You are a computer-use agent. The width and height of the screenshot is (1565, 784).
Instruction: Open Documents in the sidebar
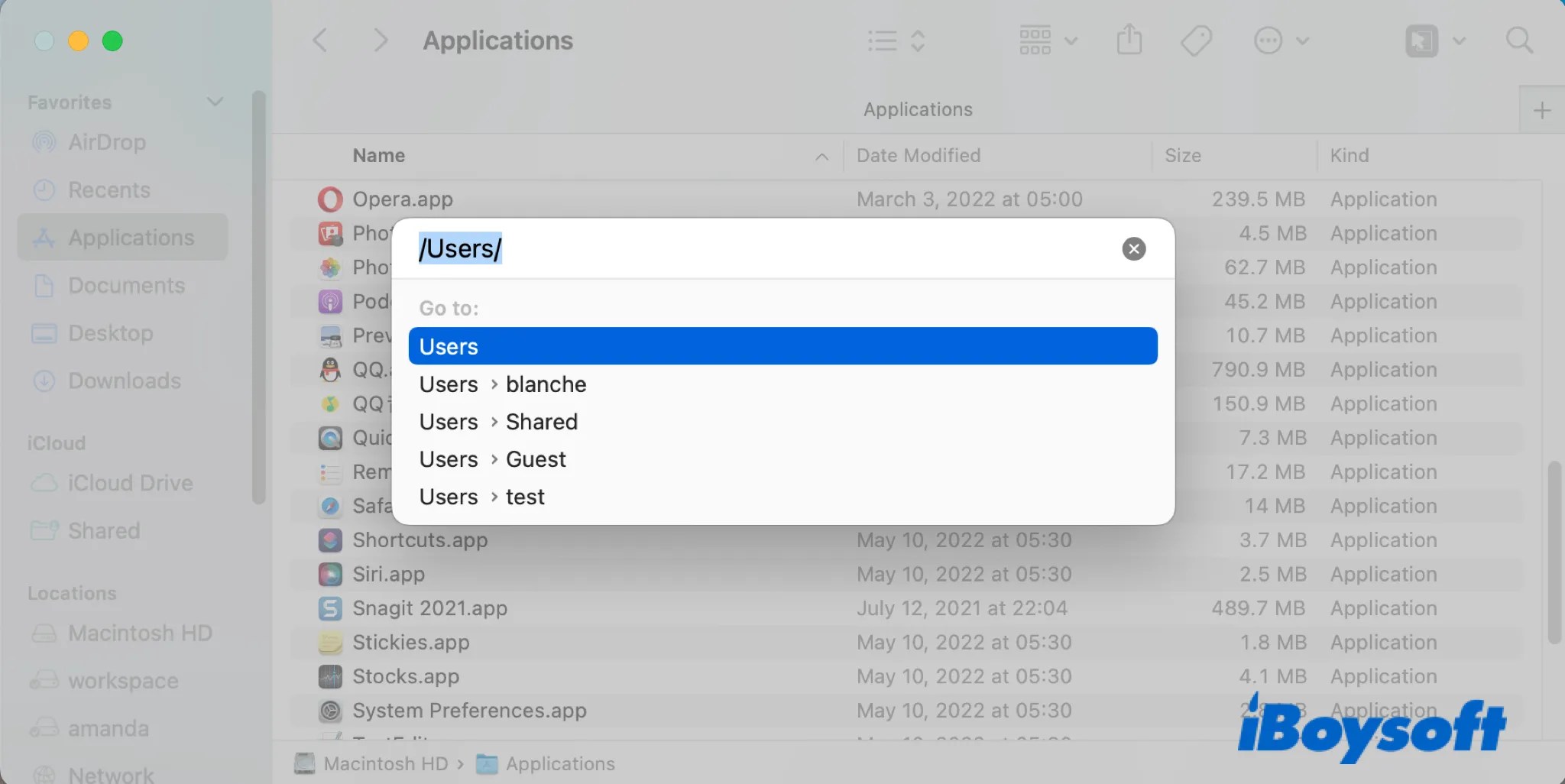(122, 285)
